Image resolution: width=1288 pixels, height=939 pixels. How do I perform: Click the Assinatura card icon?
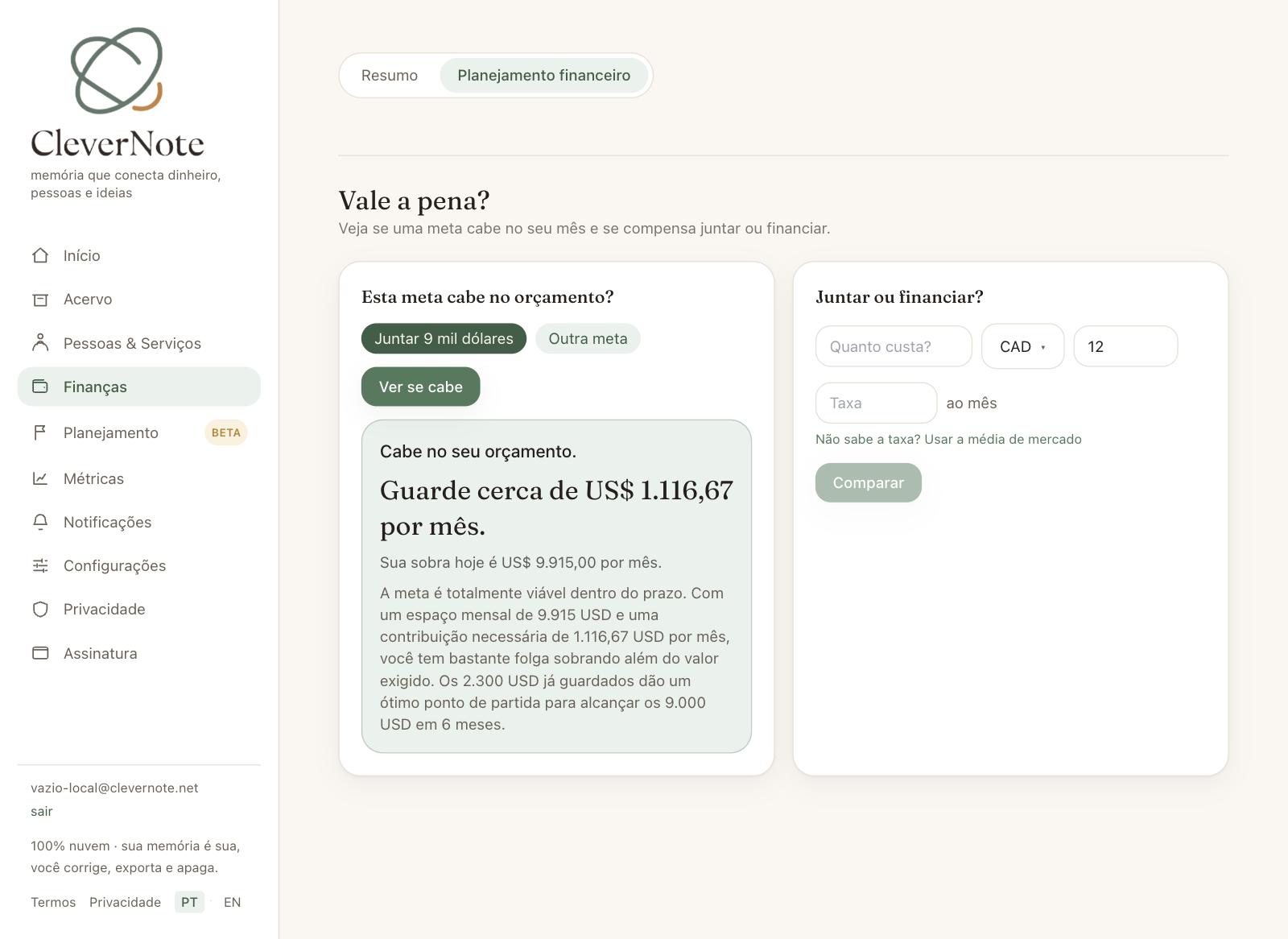[x=40, y=653]
